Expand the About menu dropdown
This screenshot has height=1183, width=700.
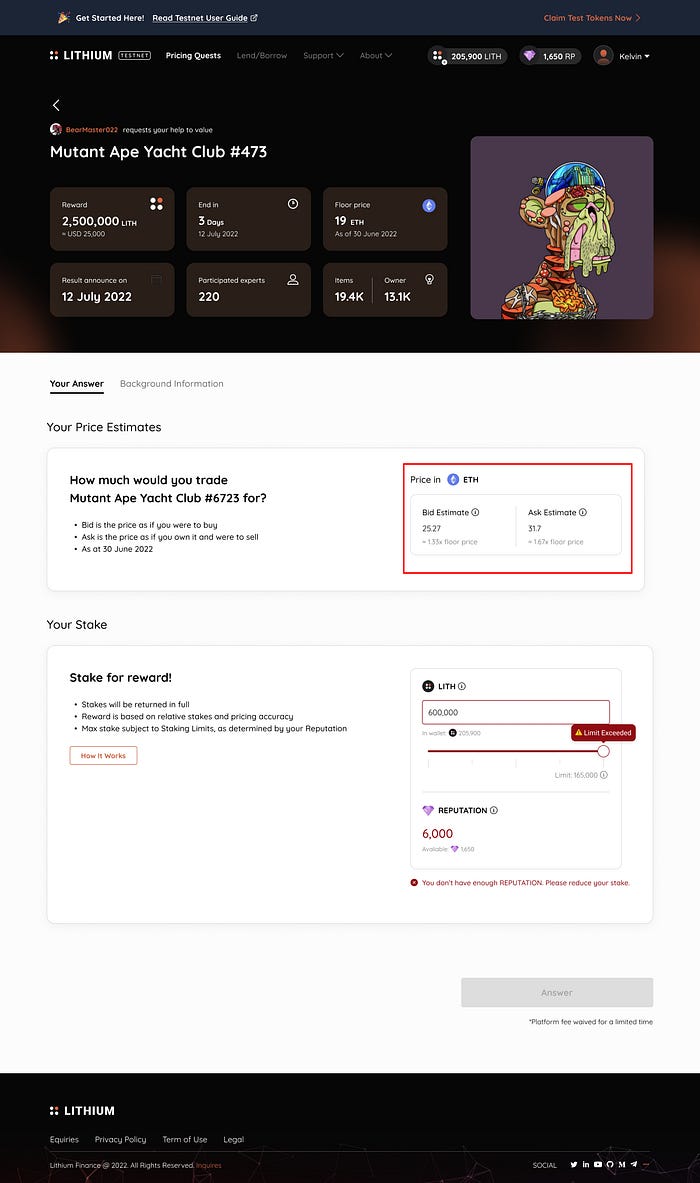376,56
